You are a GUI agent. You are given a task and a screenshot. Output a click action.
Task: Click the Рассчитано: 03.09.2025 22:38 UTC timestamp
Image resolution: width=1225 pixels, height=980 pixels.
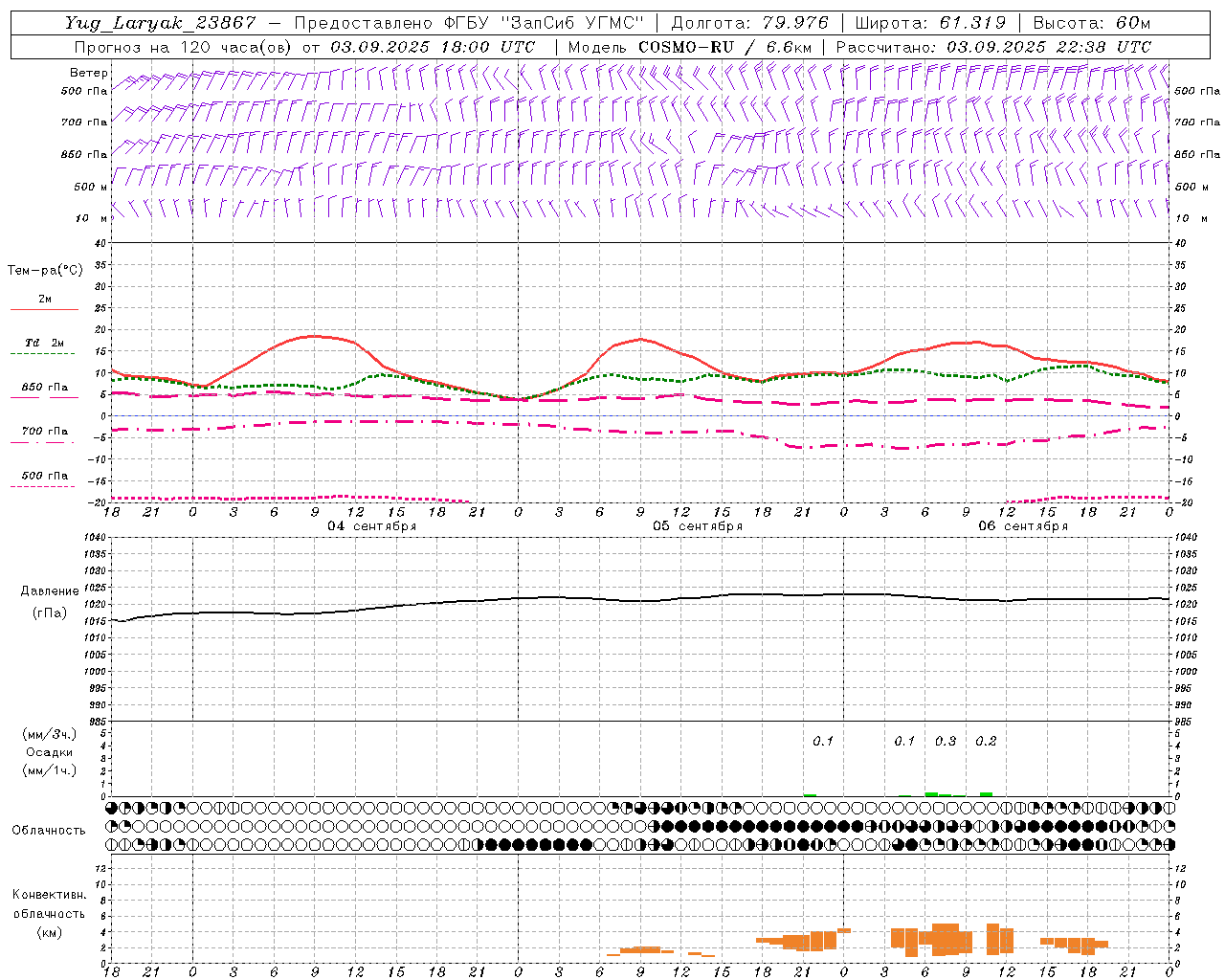point(993,47)
